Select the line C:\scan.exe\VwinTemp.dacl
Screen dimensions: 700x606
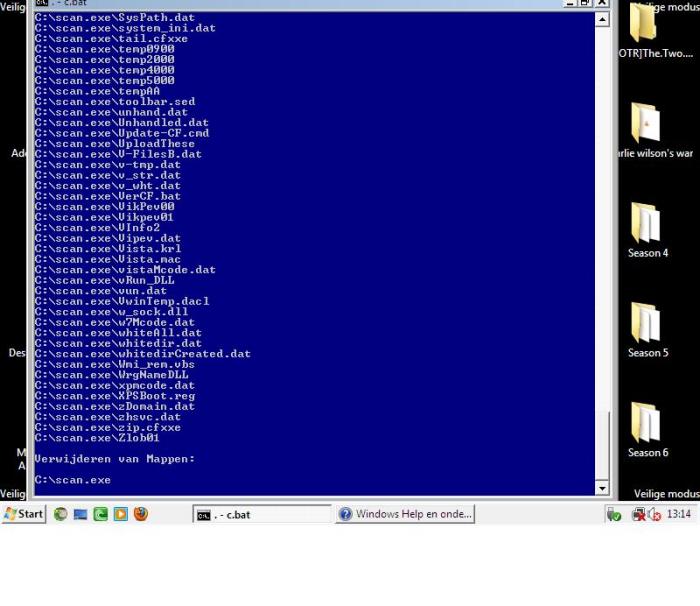tap(122, 301)
